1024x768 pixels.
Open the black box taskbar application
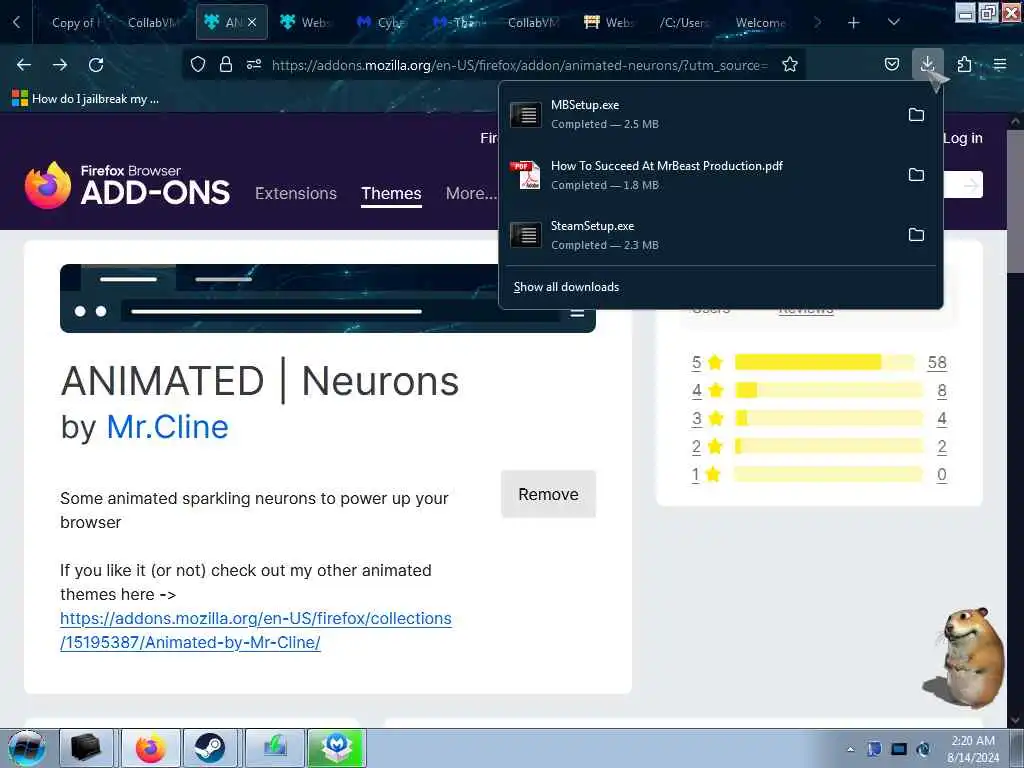tap(86, 748)
